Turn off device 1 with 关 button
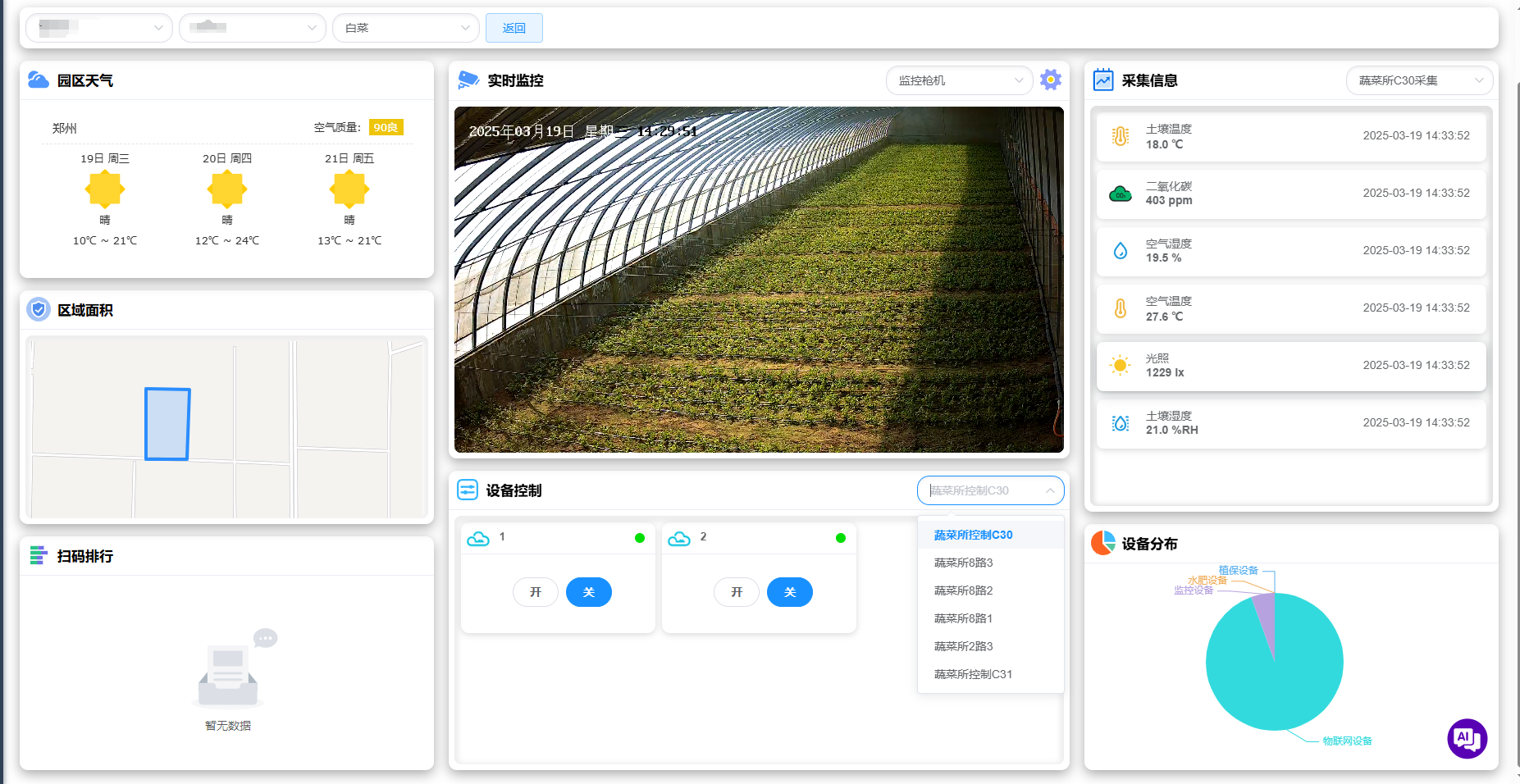Image resolution: width=1520 pixels, height=784 pixels. (588, 592)
